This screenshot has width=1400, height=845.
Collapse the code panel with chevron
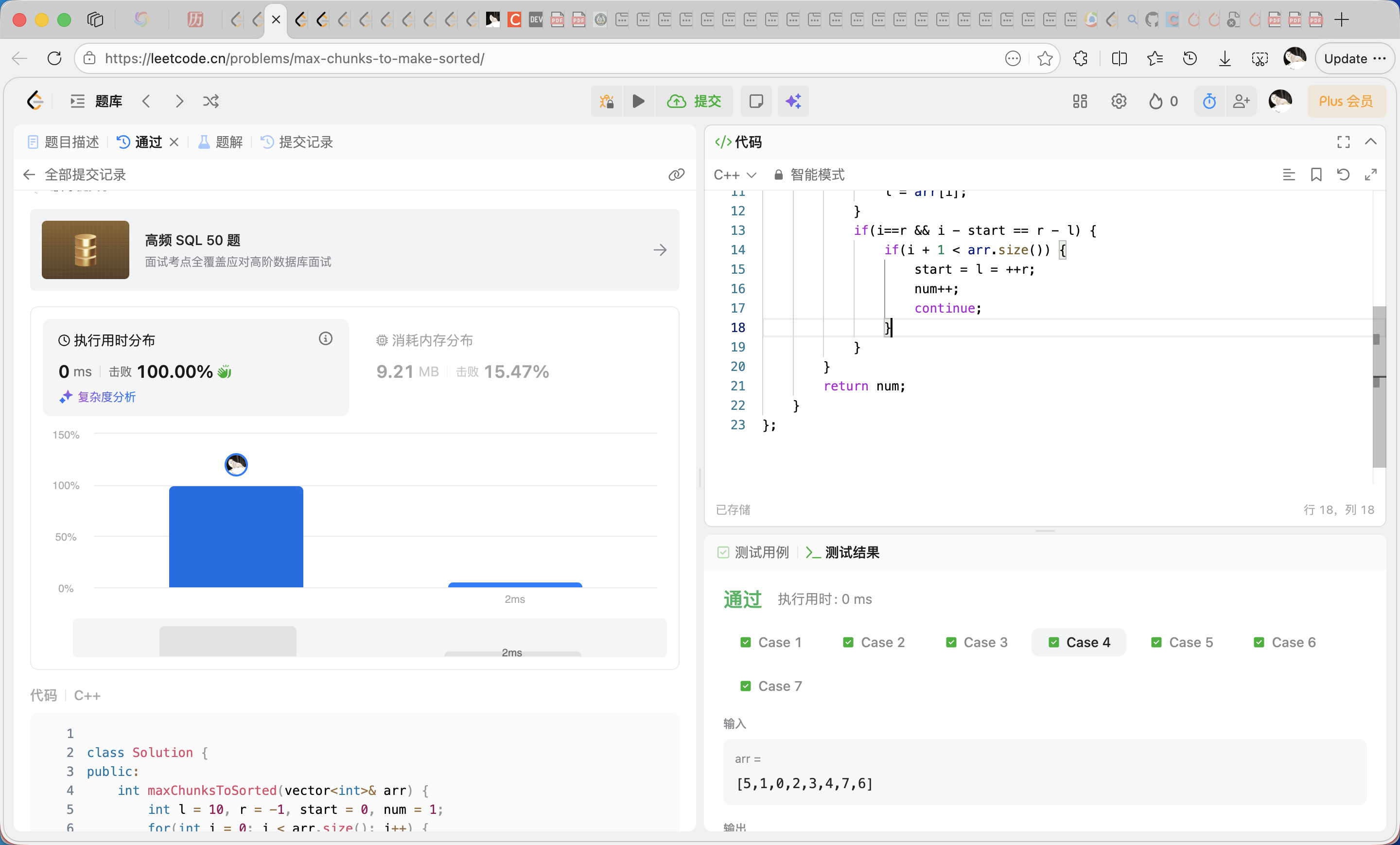(1370, 141)
